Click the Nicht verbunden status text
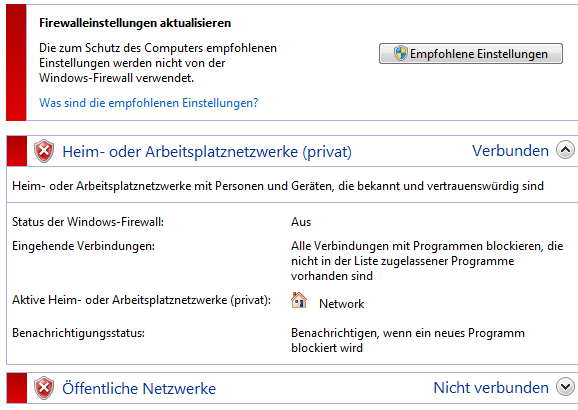The width and height of the screenshot is (578, 410). point(491,388)
